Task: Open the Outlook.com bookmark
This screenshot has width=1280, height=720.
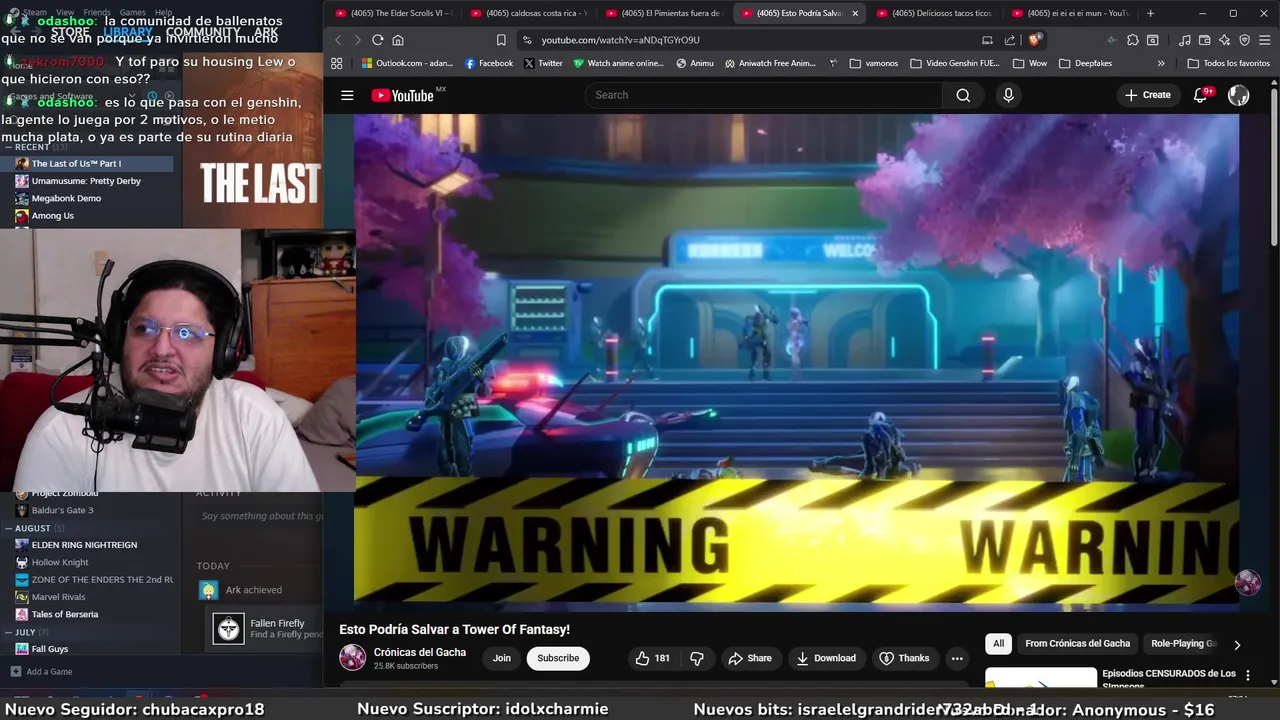Action: tap(407, 63)
